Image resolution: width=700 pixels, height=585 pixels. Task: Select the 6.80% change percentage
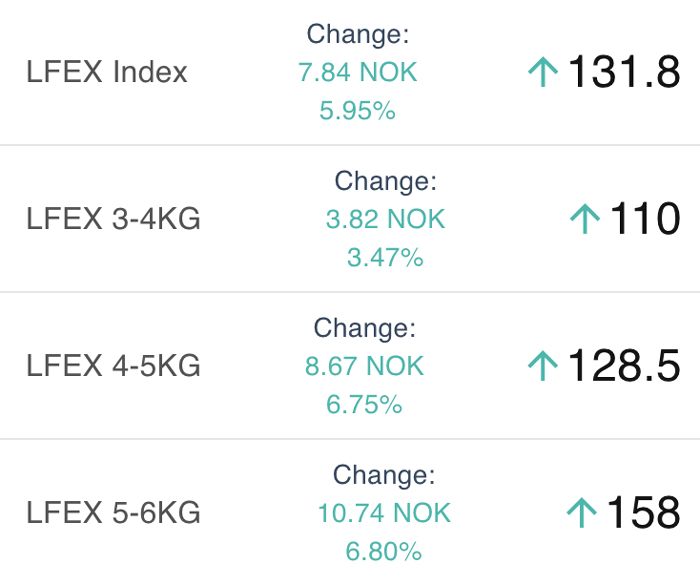384,551
